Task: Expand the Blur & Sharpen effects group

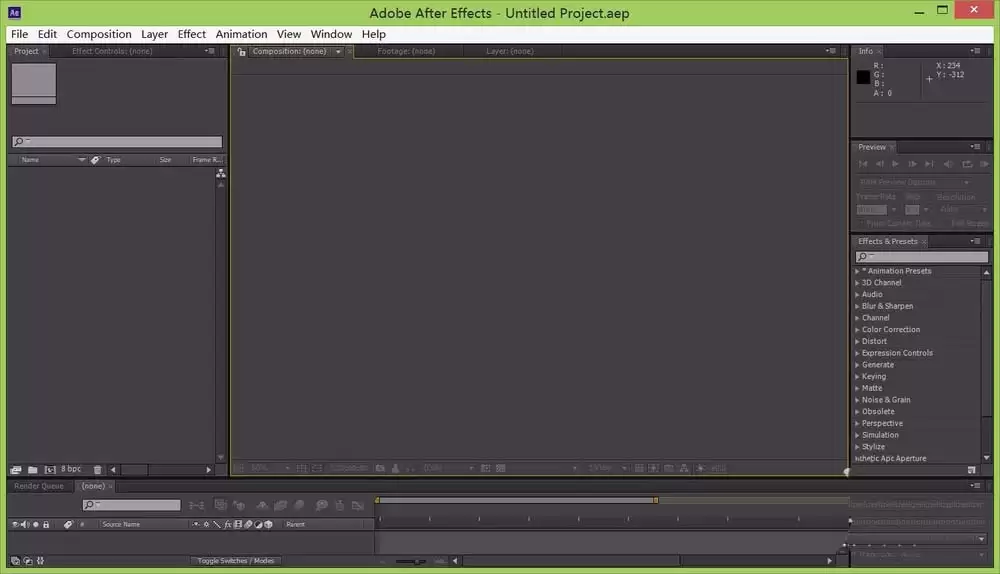Action: (x=857, y=306)
